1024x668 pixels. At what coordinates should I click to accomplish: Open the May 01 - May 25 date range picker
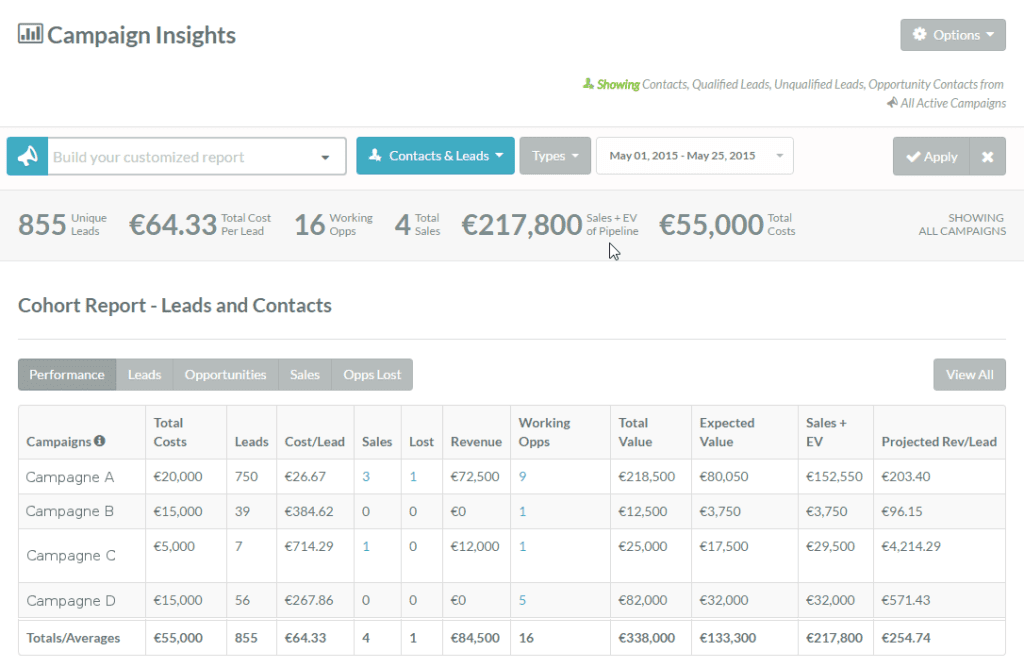pos(695,156)
